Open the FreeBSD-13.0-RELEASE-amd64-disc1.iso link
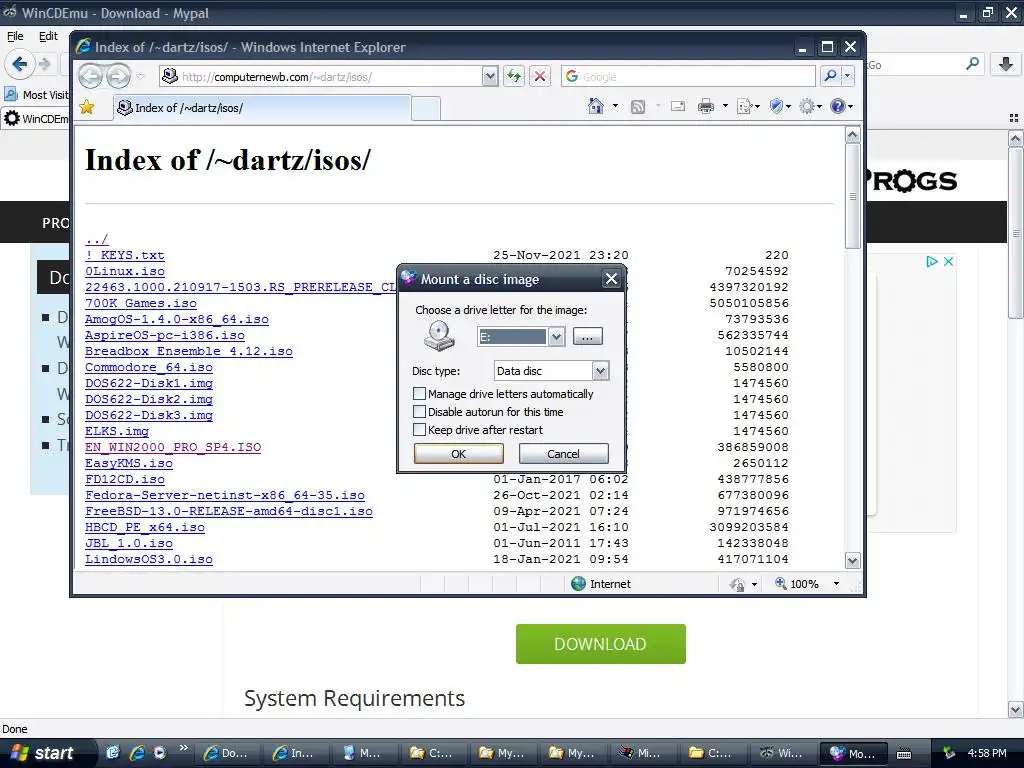 (229, 511)
